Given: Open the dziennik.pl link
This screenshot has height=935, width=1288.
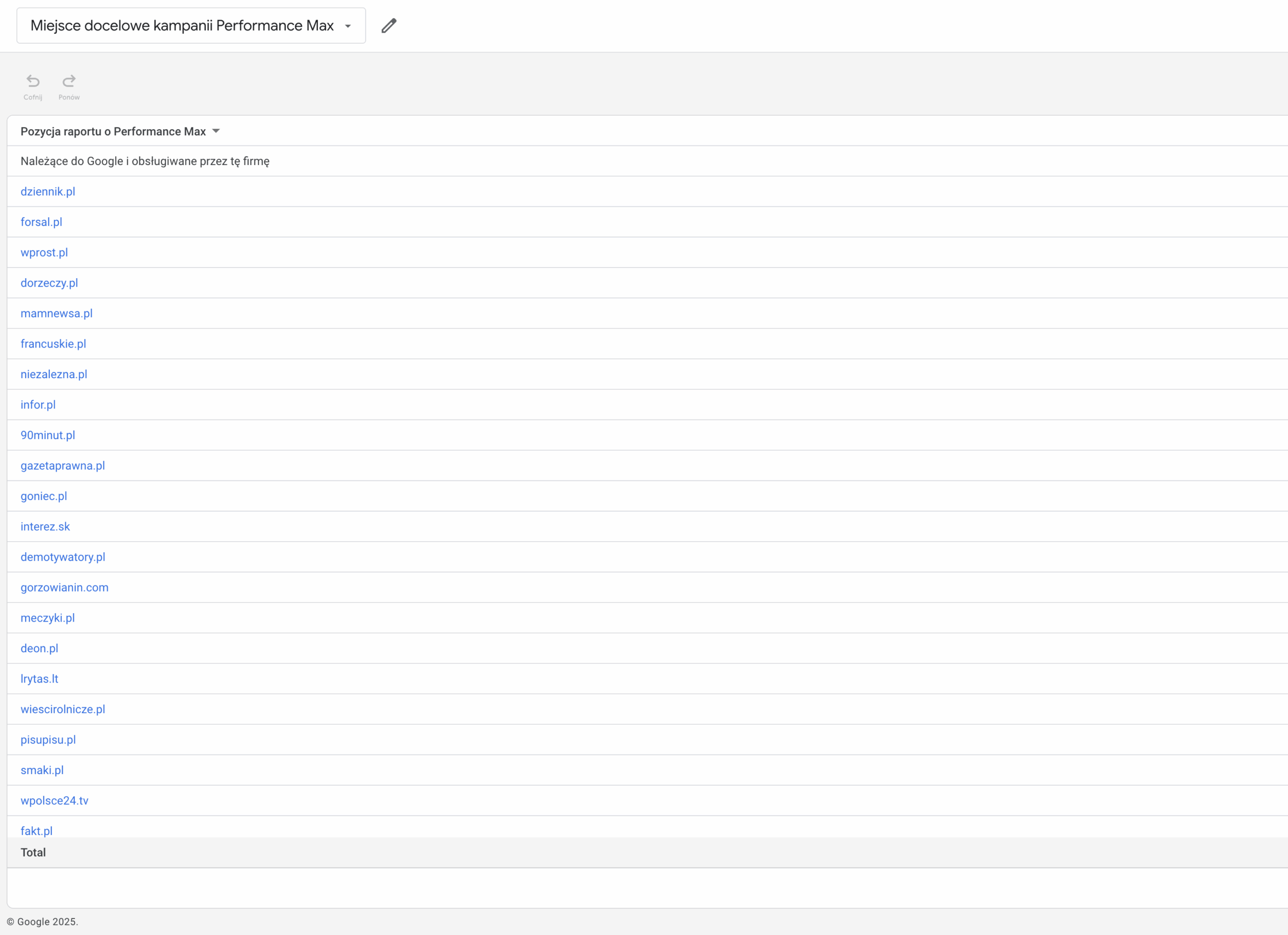Looking at the screenshot, I should pyautogui.click(x=48, y=192).
